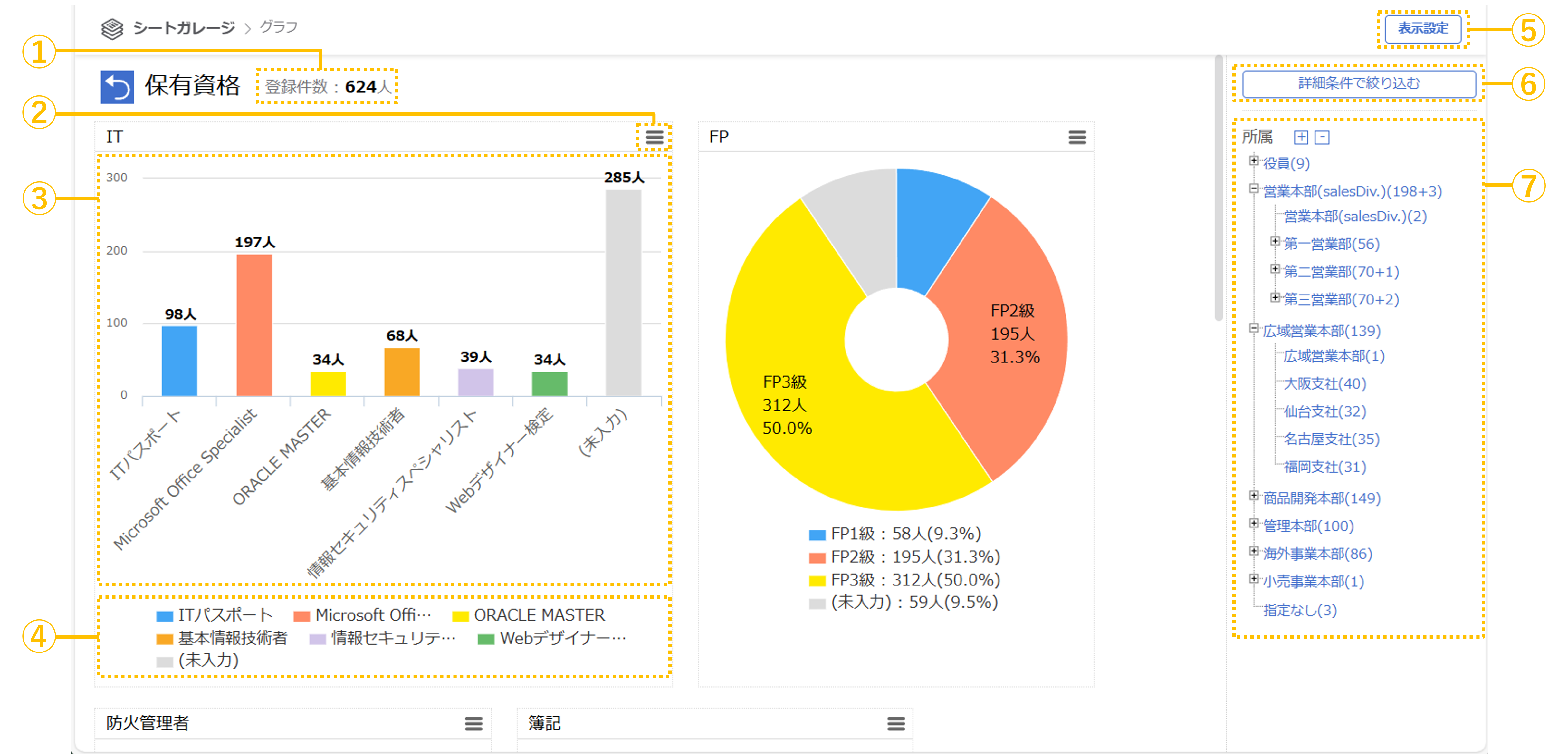The image size is (1568, 754).
Task: Collapse all 所属 tree nodes with minus icon
Action: tap(1322, 138)
